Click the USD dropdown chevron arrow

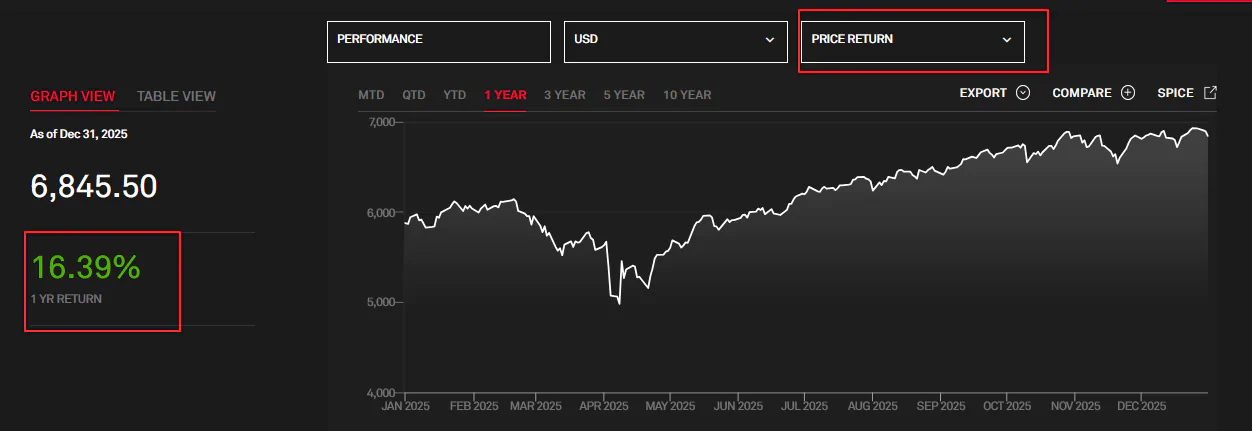[x=770, y=40]
